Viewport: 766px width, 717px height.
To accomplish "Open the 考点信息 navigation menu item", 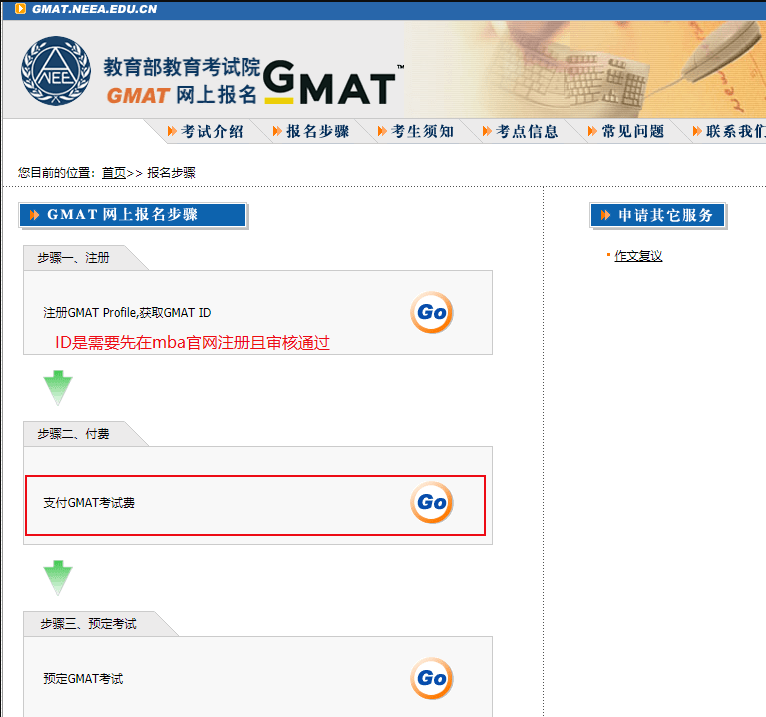I will 521,131.
